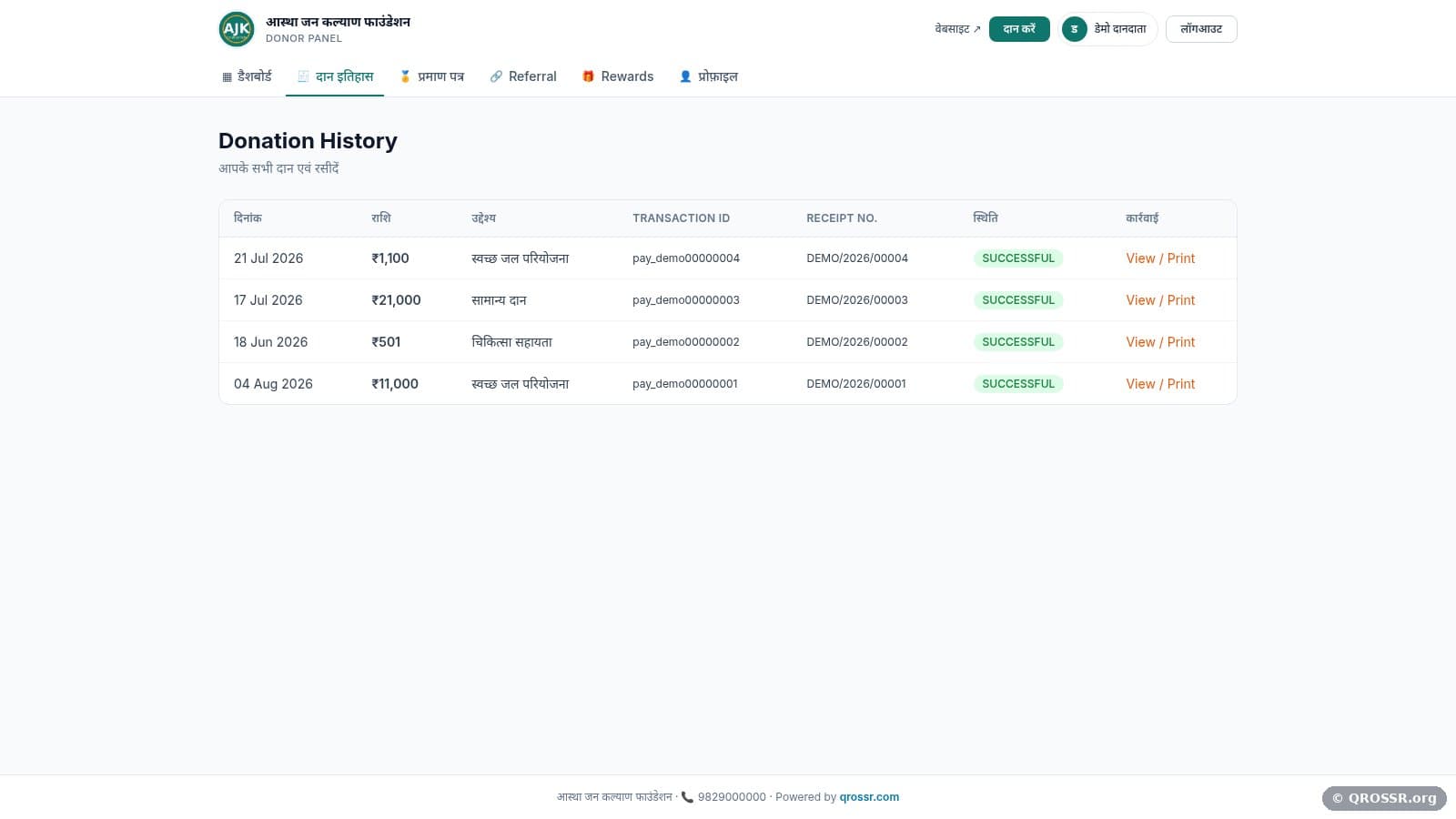Open View / Print for 21 Jul 2026
Screen dimensions: 1456x819
click(1160, 258)
